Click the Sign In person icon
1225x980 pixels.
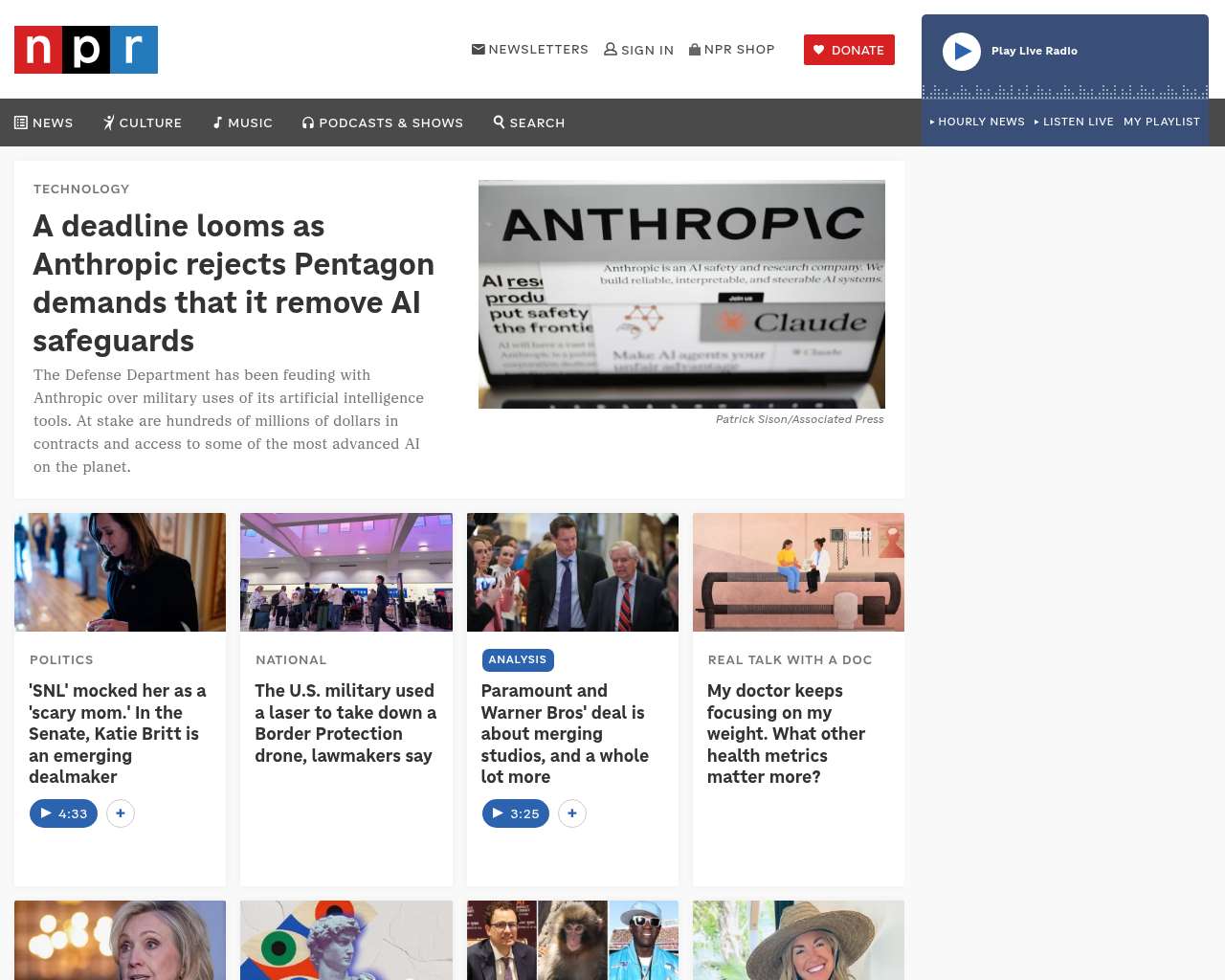tap(611, 49)
